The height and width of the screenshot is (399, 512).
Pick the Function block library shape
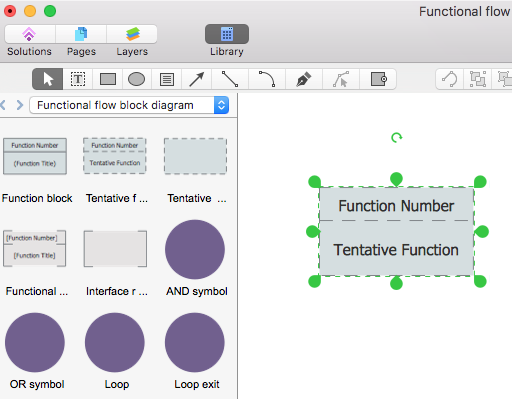click(x=35, y=156)
